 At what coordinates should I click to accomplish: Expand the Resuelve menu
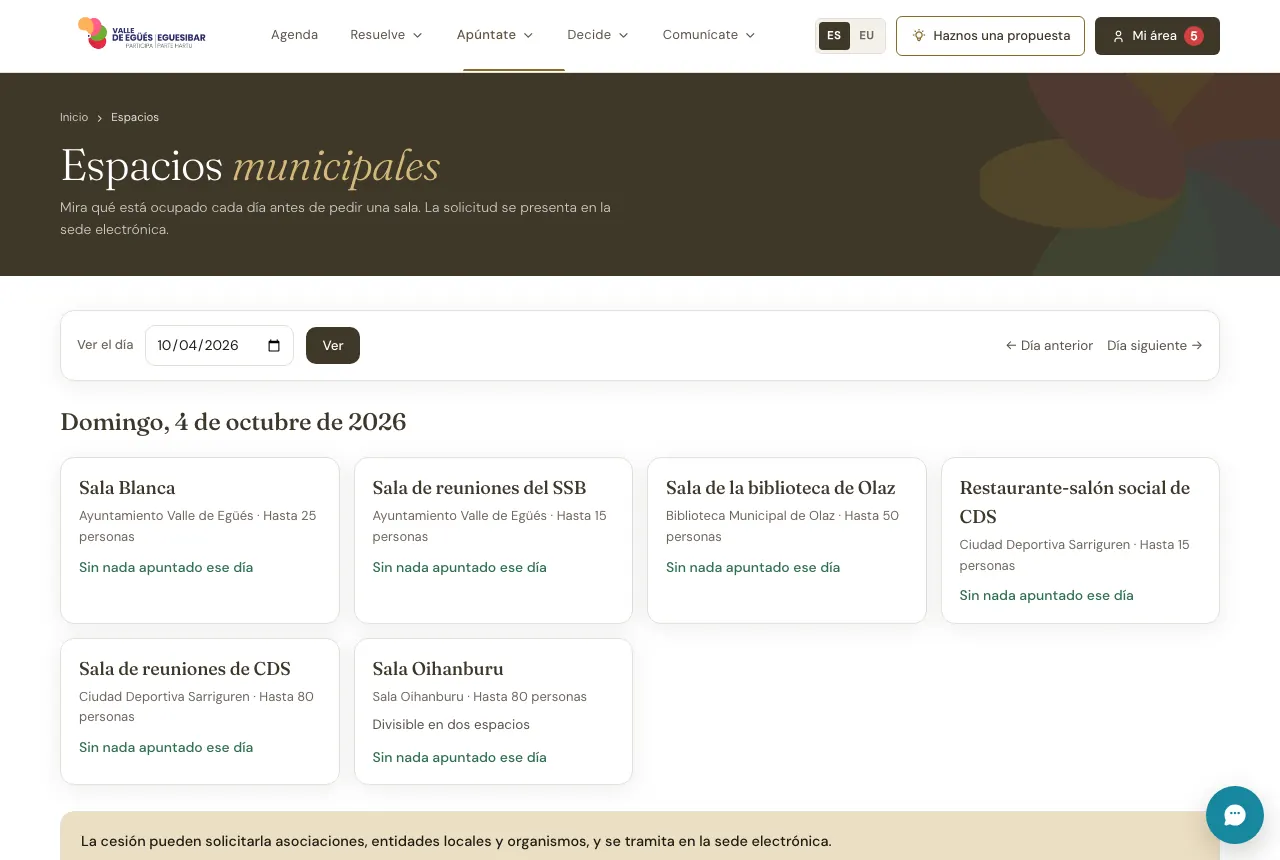386,35
